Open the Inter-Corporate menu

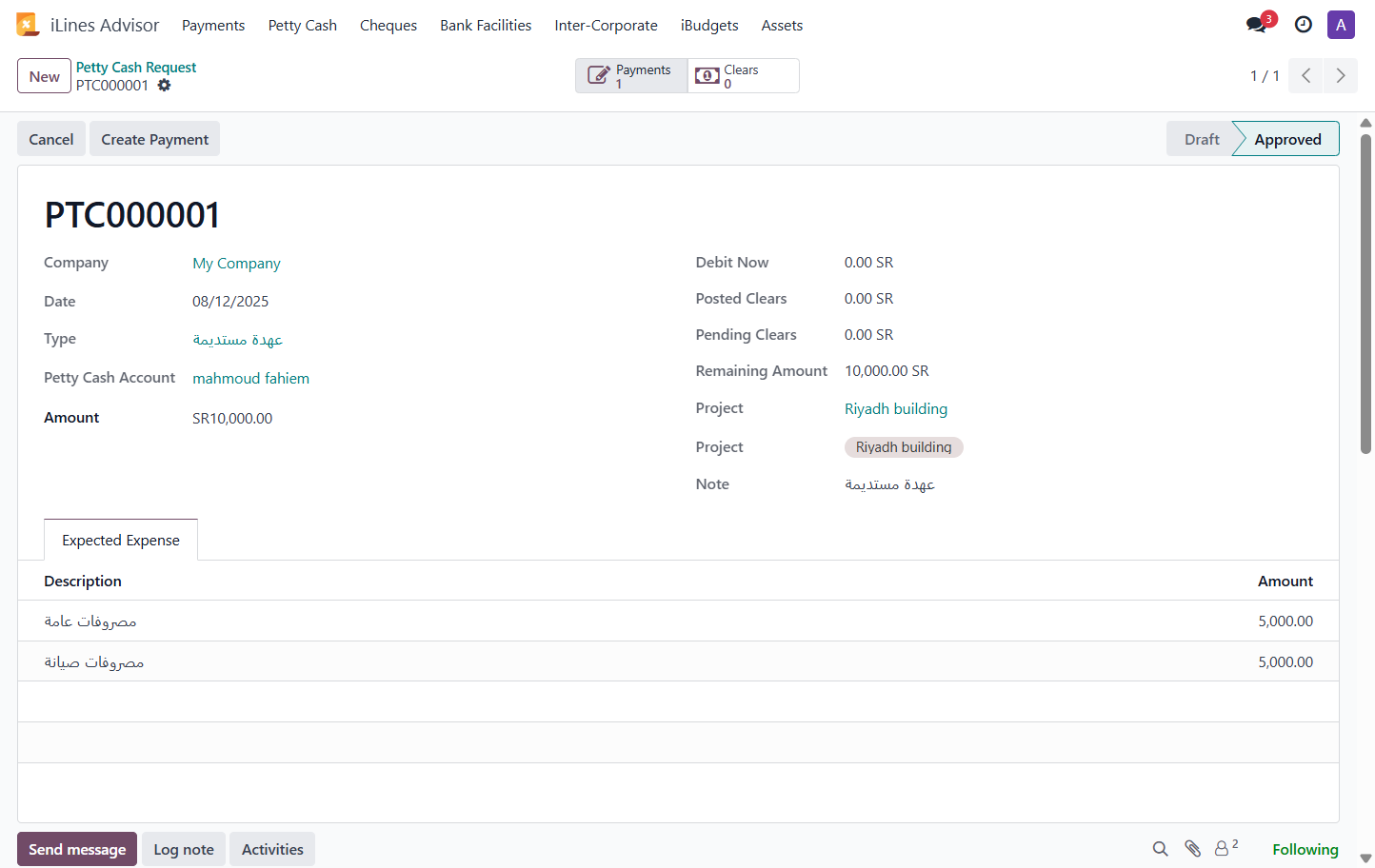coord(607,26)
